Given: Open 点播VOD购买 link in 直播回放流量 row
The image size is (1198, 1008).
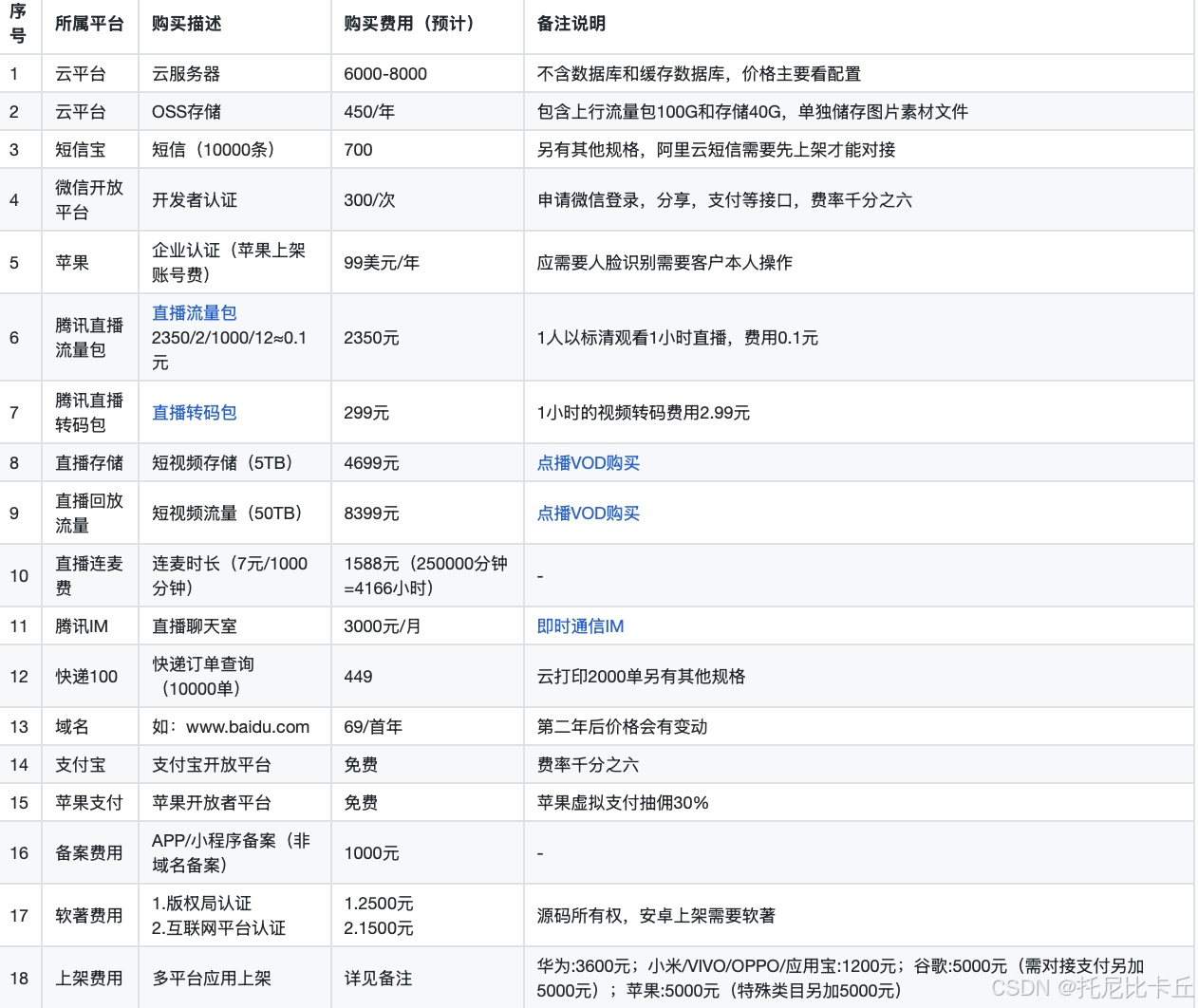Looking at the screenshot, I should [588, 513].
